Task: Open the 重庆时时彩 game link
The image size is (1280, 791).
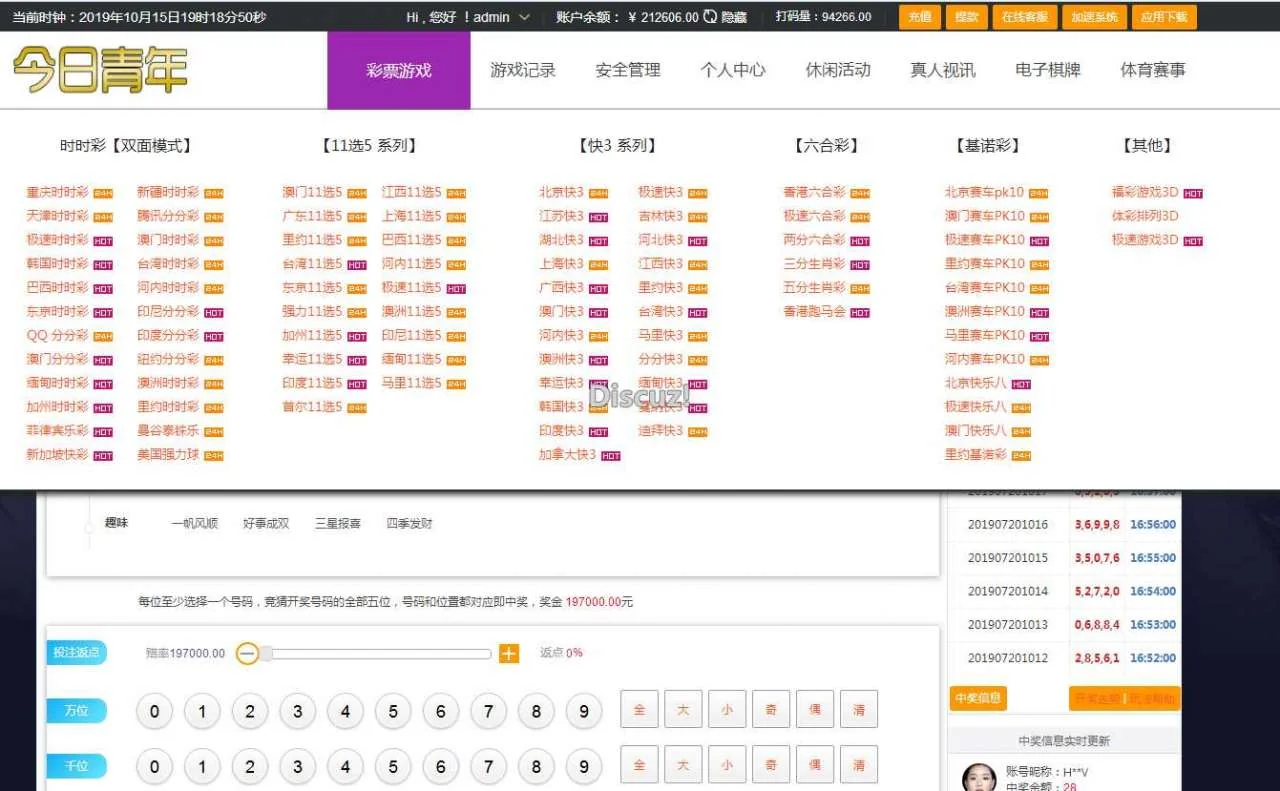Action: click(x=57, y=193)
